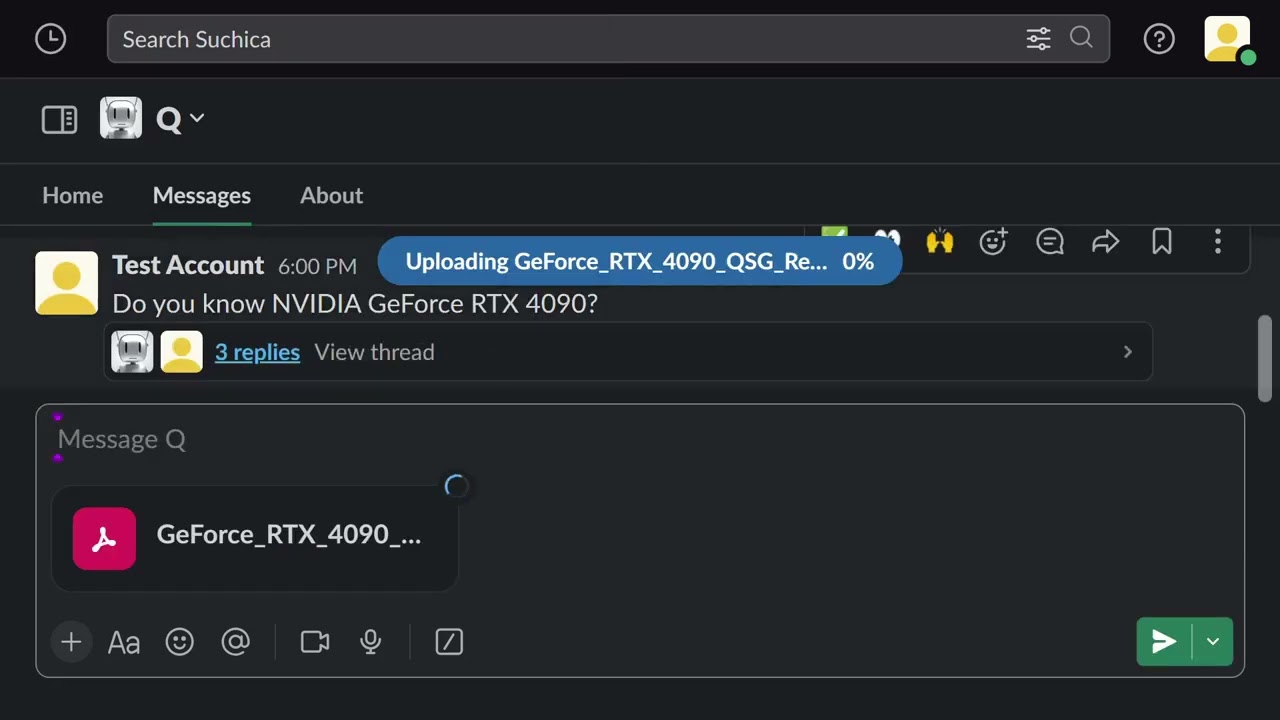Expand the send options dropdown arrow

pyautogui.click(x=1213, y=642)
